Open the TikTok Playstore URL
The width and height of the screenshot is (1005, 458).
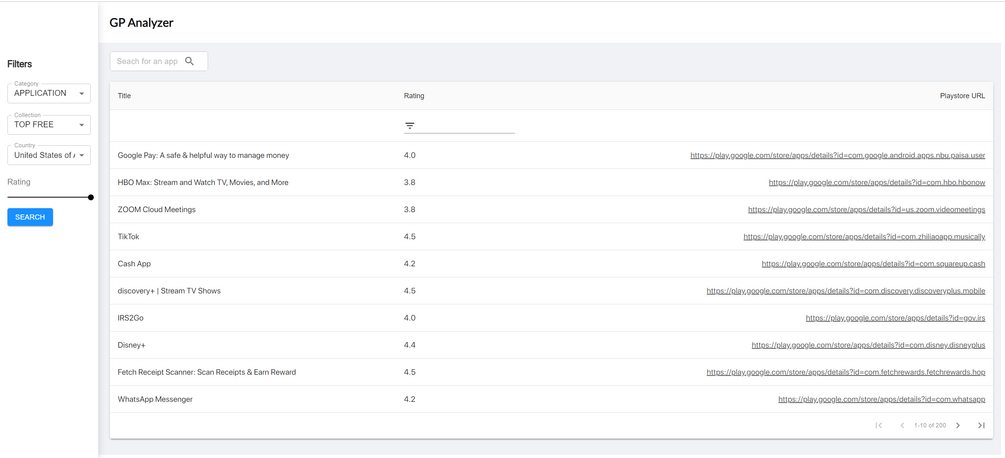[864, 237]
